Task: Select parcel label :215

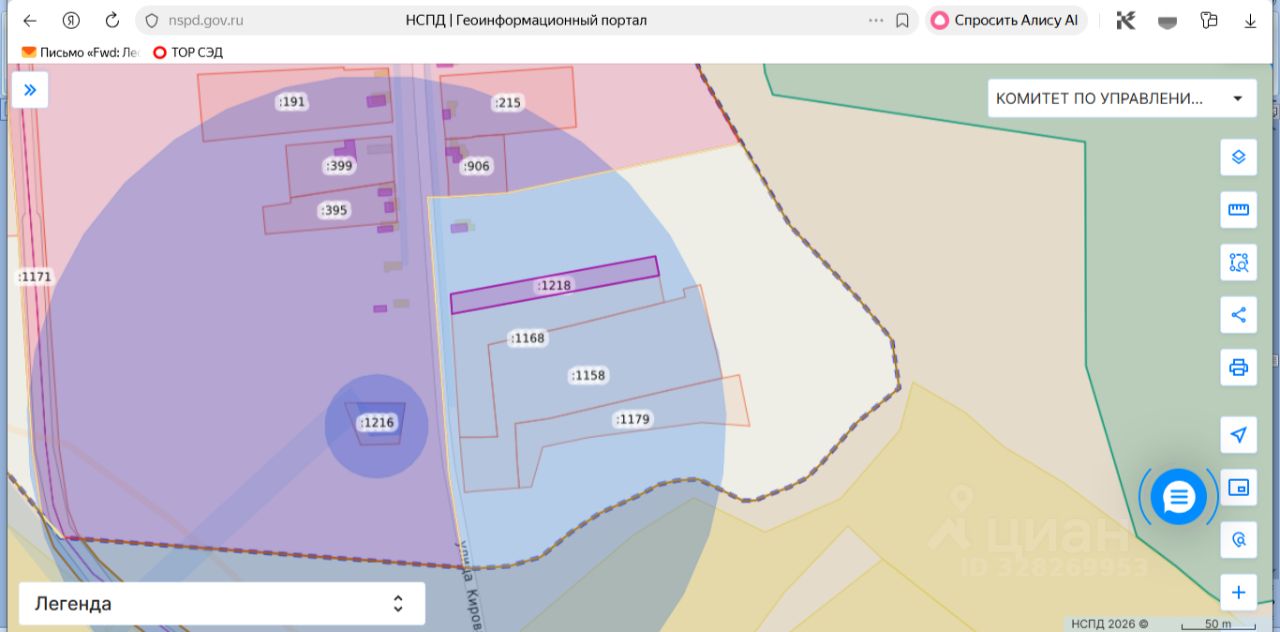Action: (x=508, y=102)
